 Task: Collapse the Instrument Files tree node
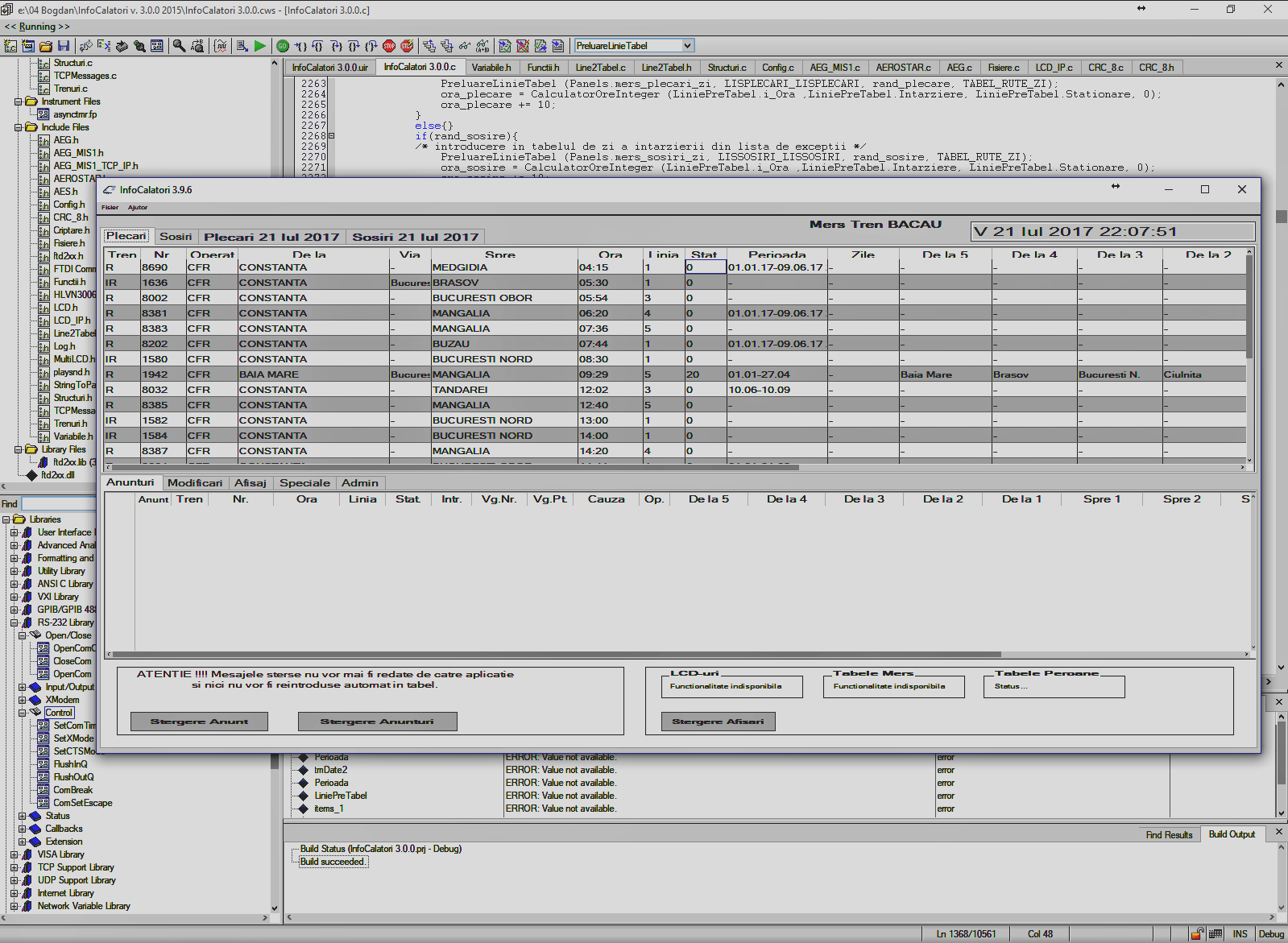(18, 101)
